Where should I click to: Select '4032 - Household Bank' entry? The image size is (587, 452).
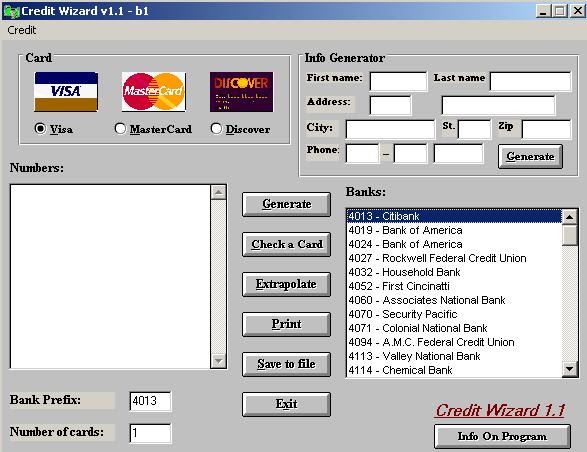point(454,272)
